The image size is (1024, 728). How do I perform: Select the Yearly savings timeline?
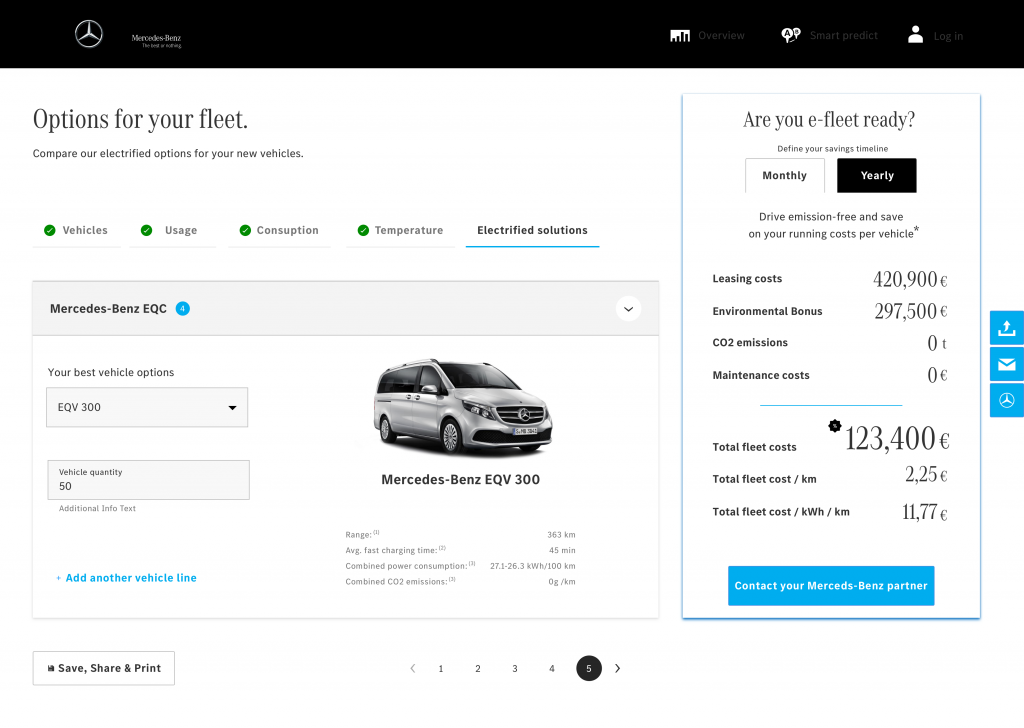point(876,175)
